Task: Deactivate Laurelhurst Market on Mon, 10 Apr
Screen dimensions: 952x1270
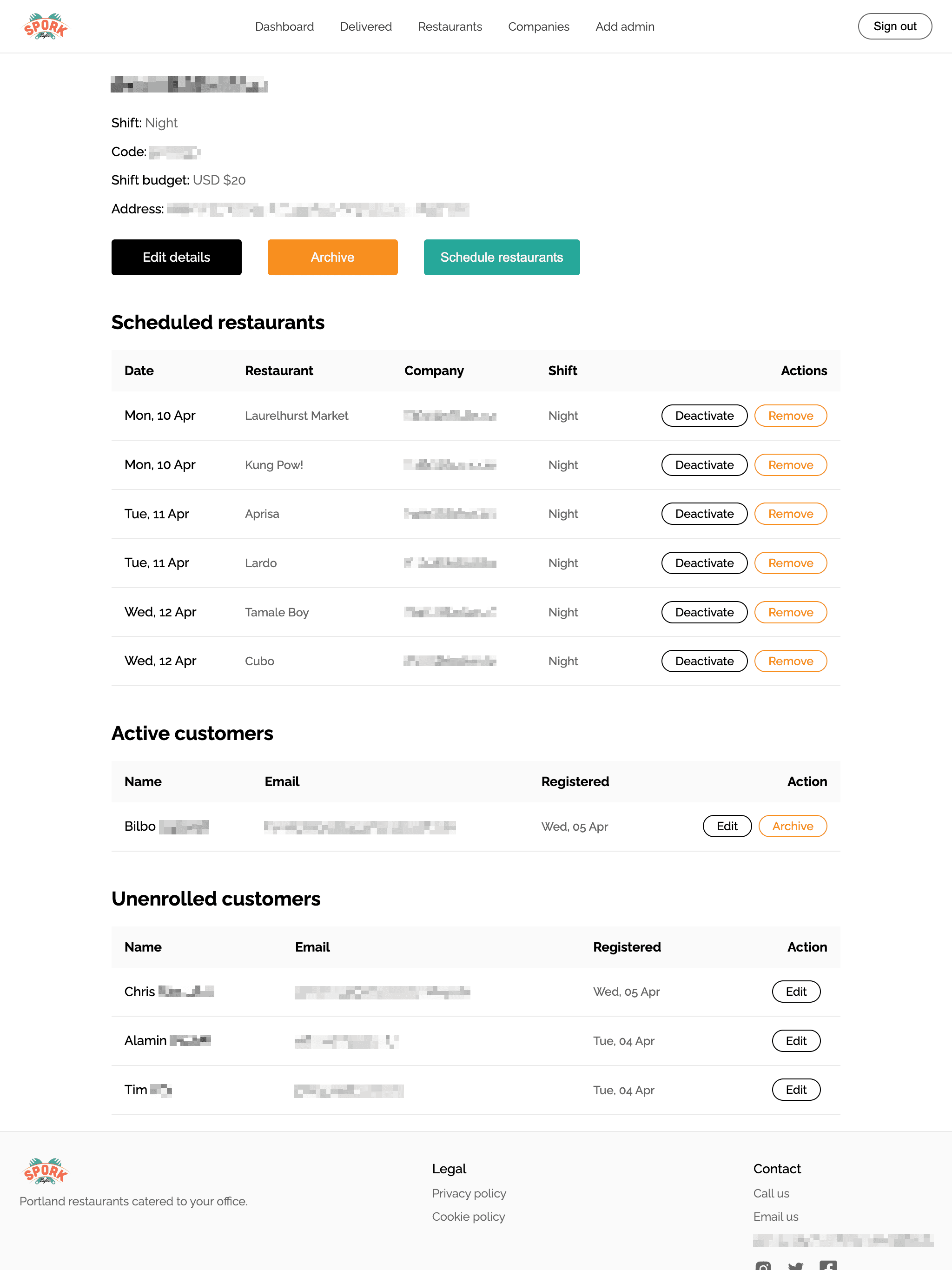Action: (704, 415)
